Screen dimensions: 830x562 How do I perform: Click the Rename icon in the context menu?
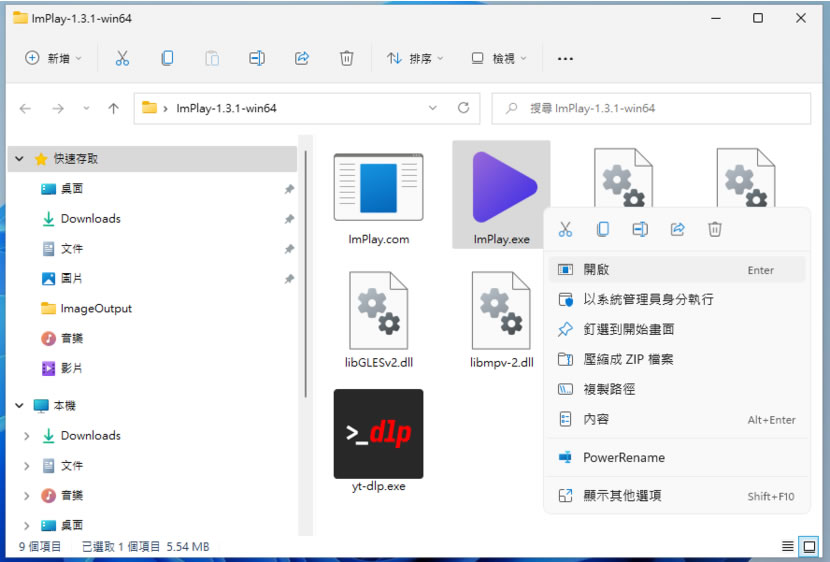point(640,229)
